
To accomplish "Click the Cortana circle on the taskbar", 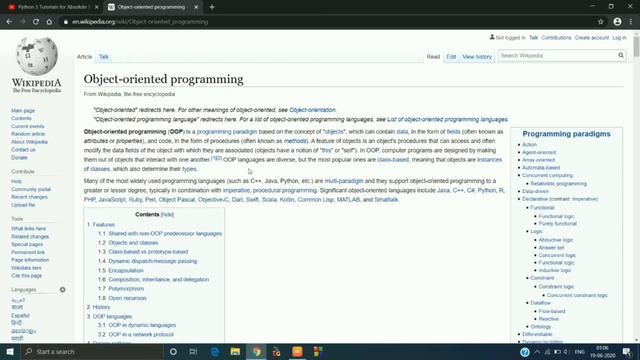I will coord(173,351).
